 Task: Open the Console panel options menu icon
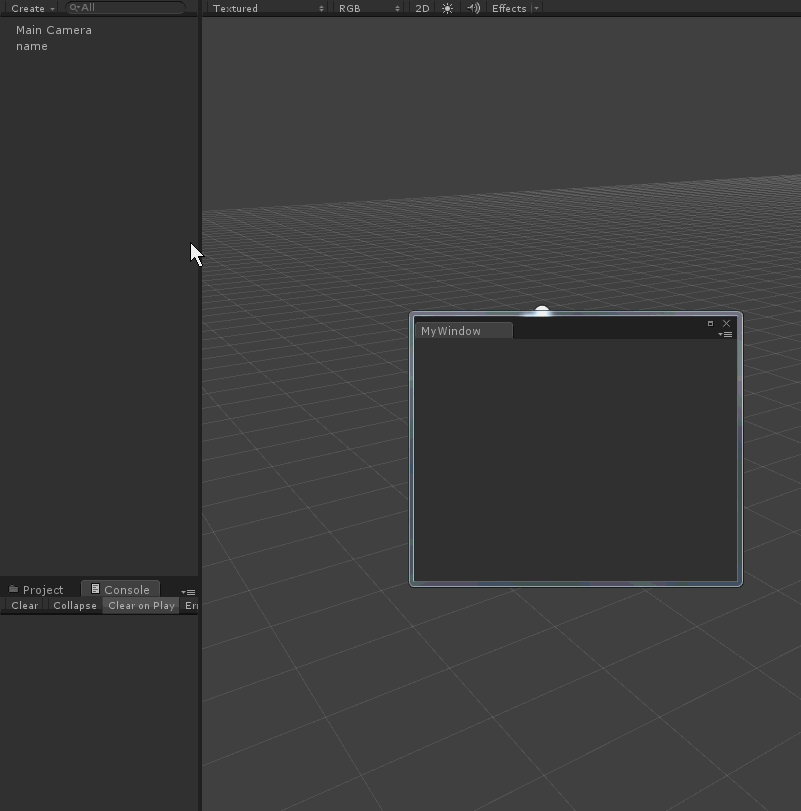pyautogui.click(x=187, y=590)
